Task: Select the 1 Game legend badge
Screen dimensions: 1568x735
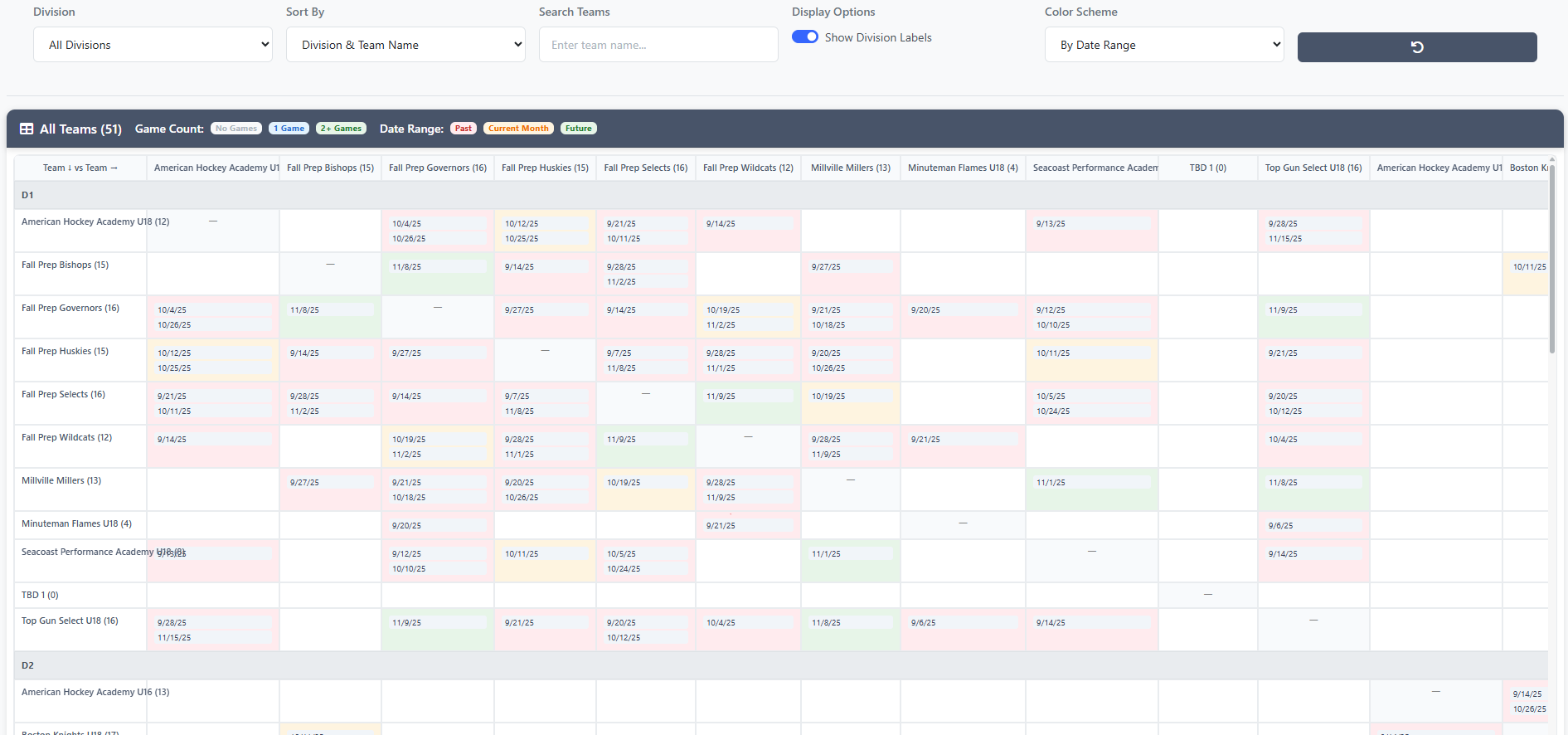Action: 289,129
